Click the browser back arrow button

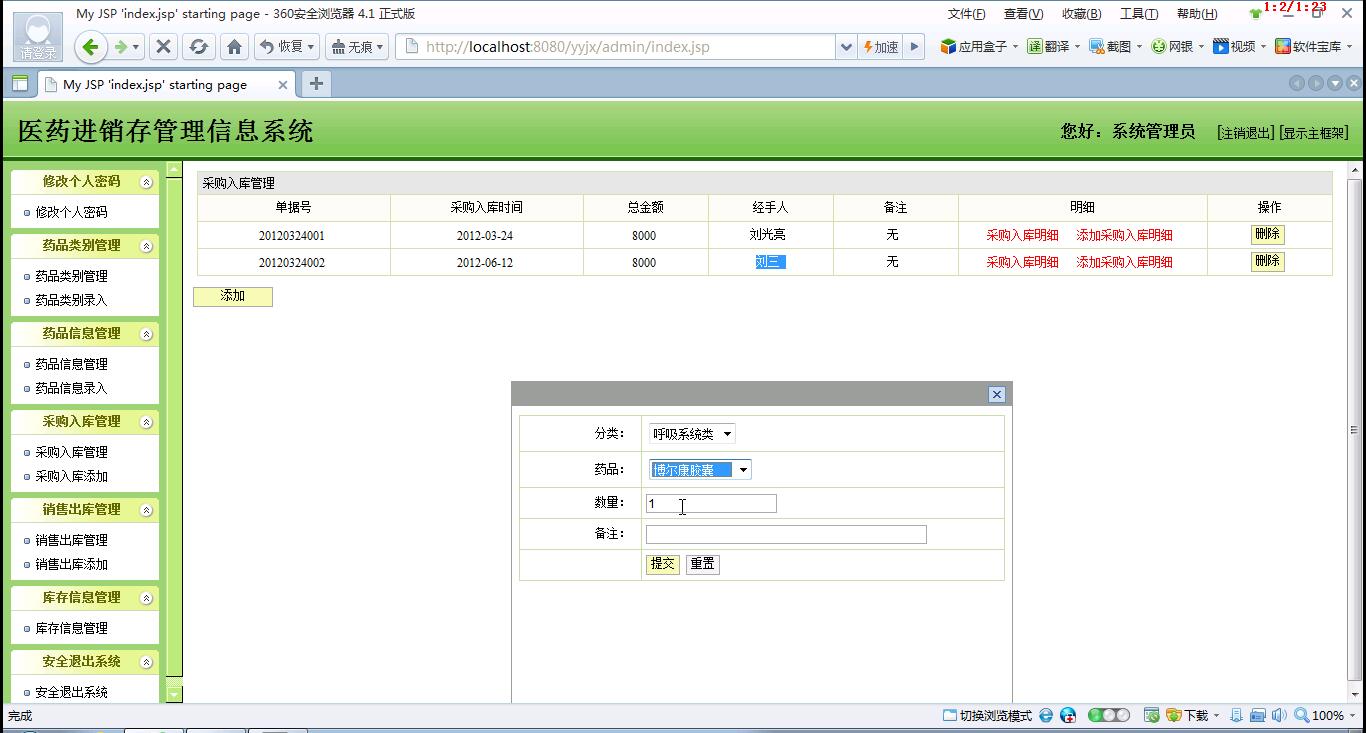(91, 47)
